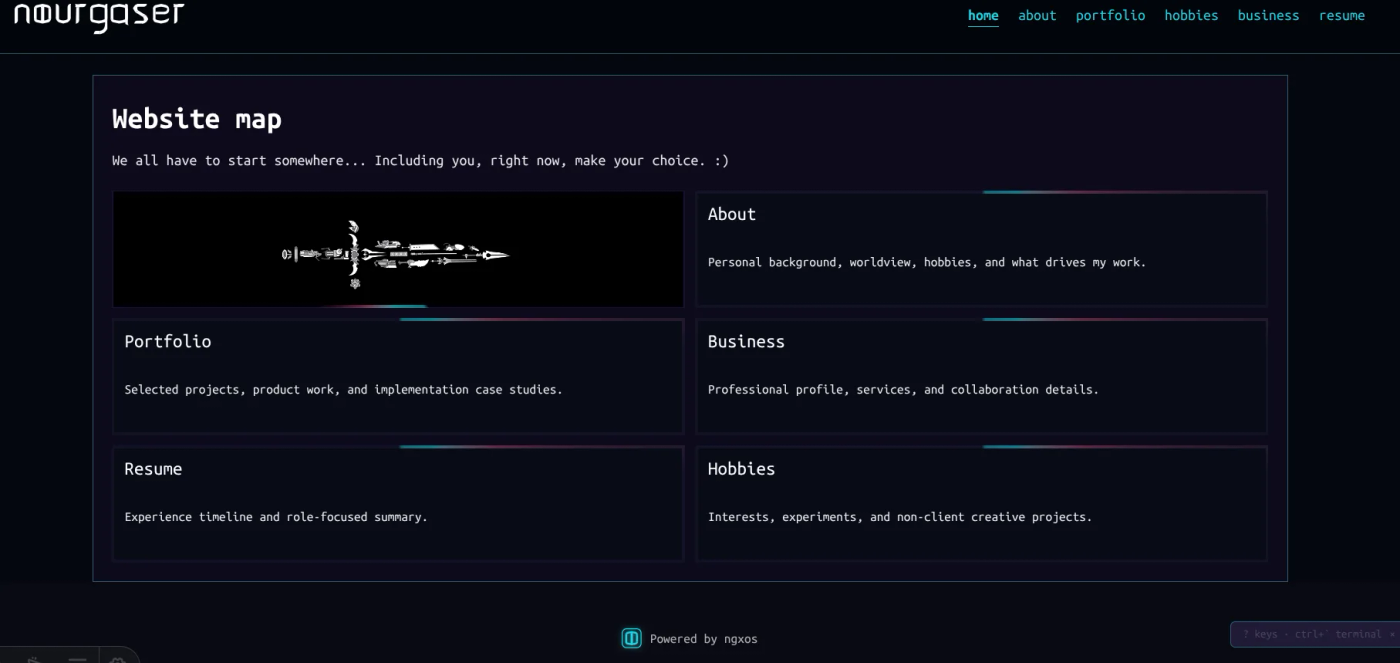Viewport: 1400px width, 663px height.
Task: Open the about nav link
Action: (x=1037, y=15)
